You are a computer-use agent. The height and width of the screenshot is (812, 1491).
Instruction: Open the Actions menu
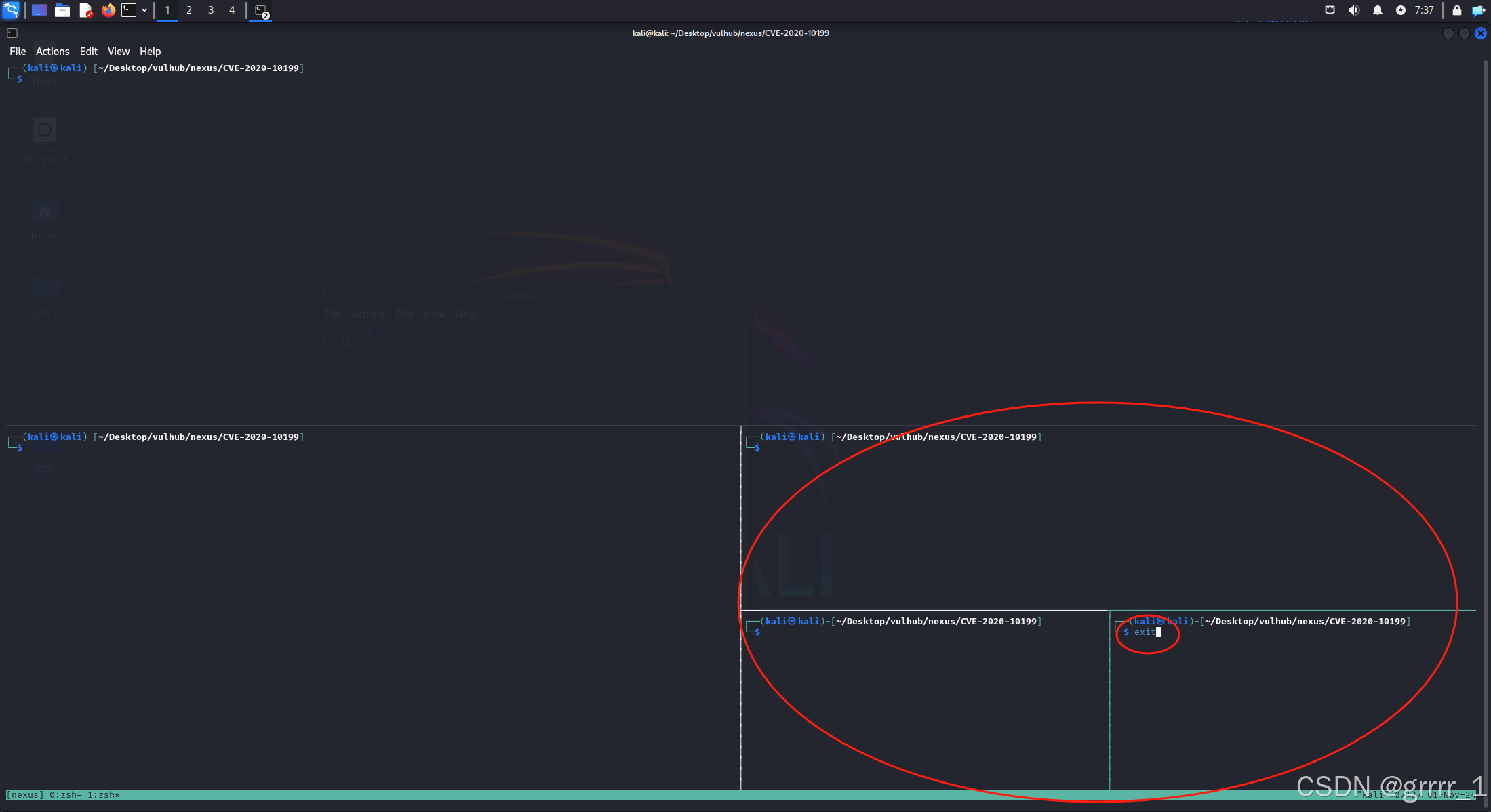click(x=52, y=52)
